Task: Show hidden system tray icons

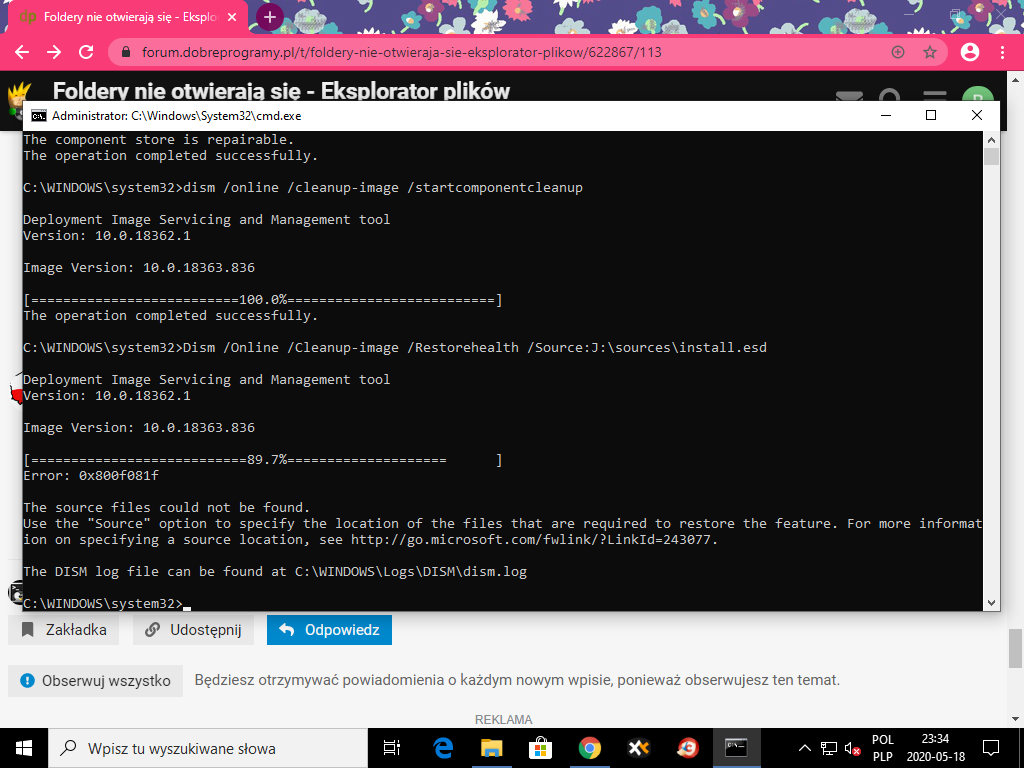Action: point(804,747)
